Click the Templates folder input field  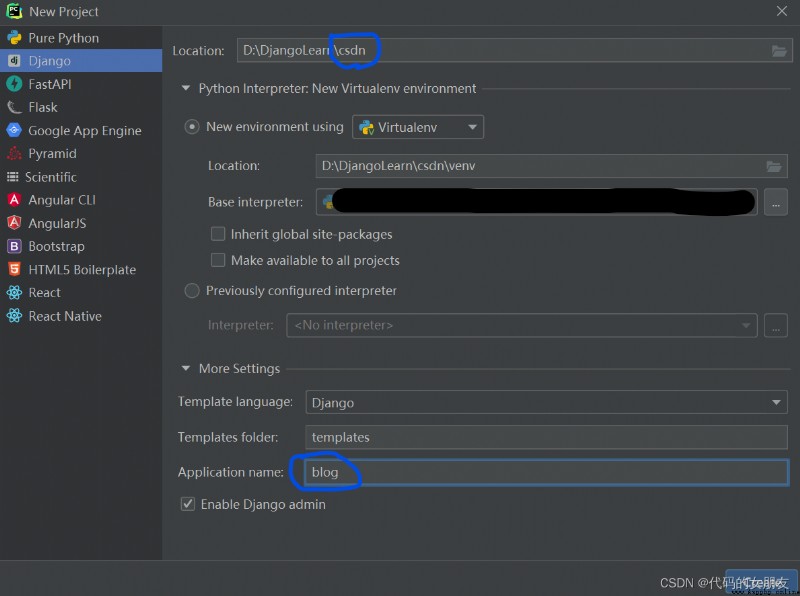546,437
